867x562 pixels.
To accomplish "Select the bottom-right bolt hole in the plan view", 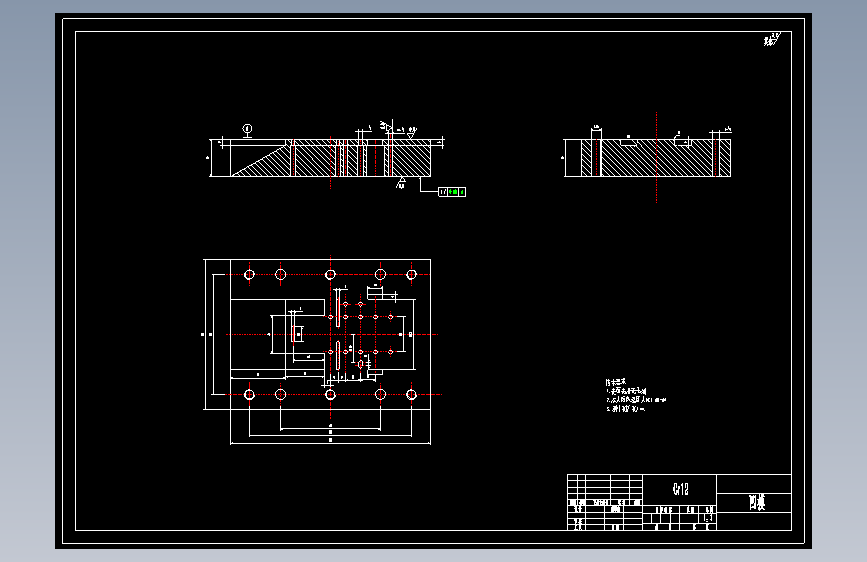I will pos(411,394).
